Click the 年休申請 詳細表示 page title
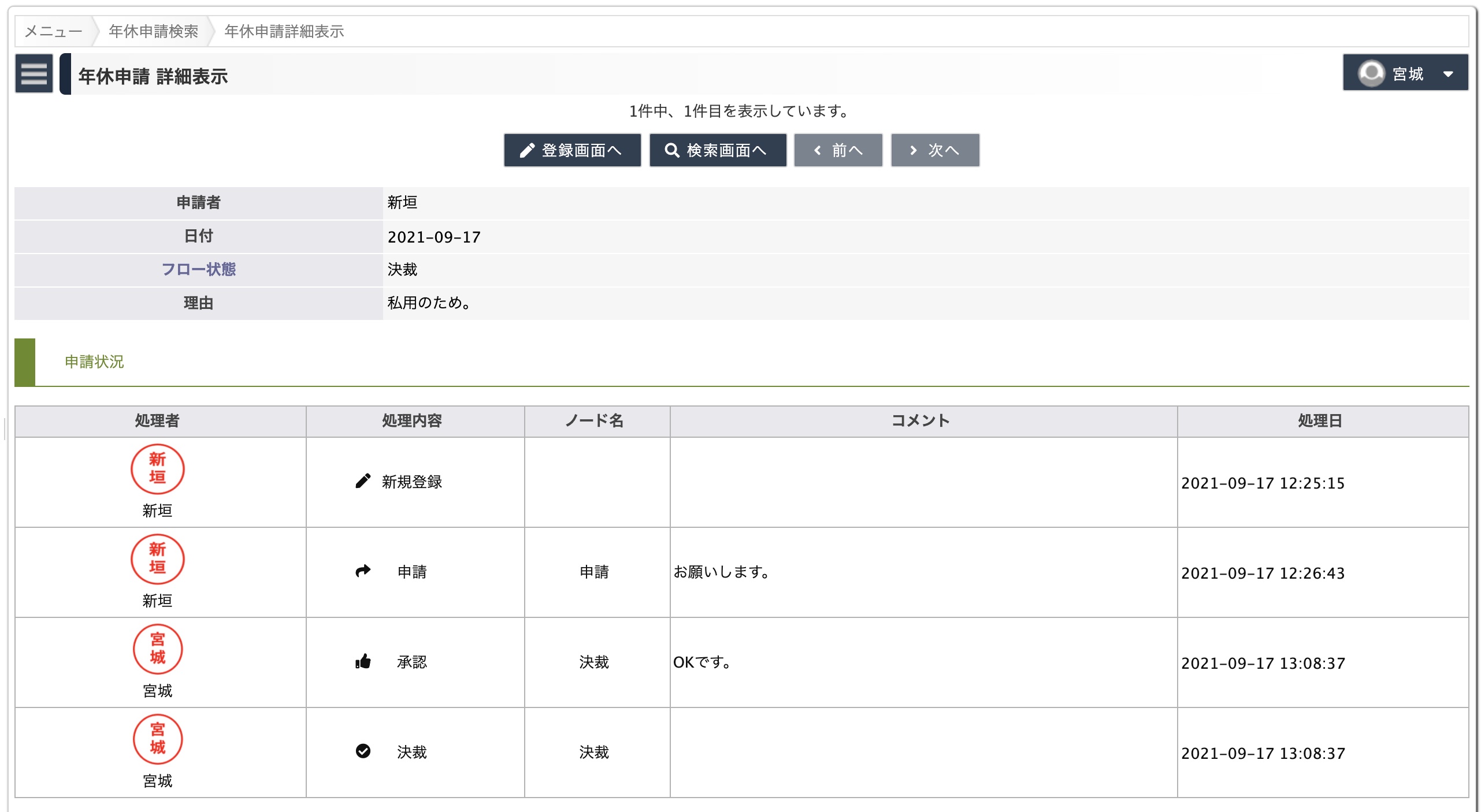Image resolution: width=1481 pixels, height=812 pixels. pyautogui.click(x=153, y=76)
